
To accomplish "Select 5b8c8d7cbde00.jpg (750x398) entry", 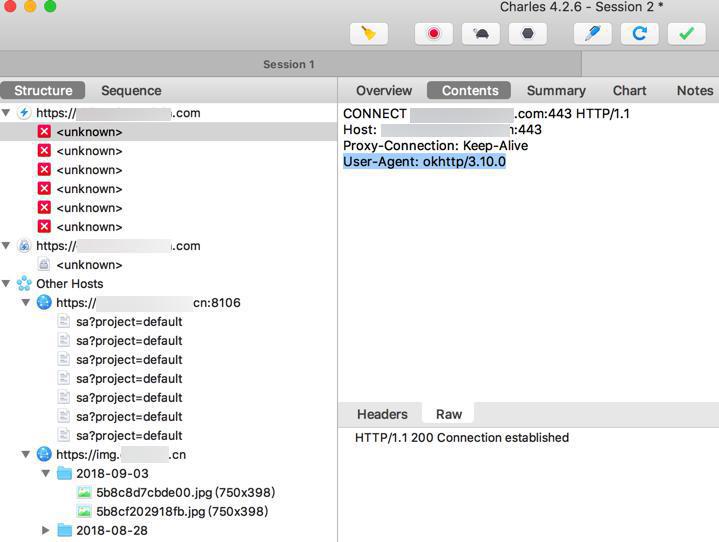I will [x=186, y=492].
